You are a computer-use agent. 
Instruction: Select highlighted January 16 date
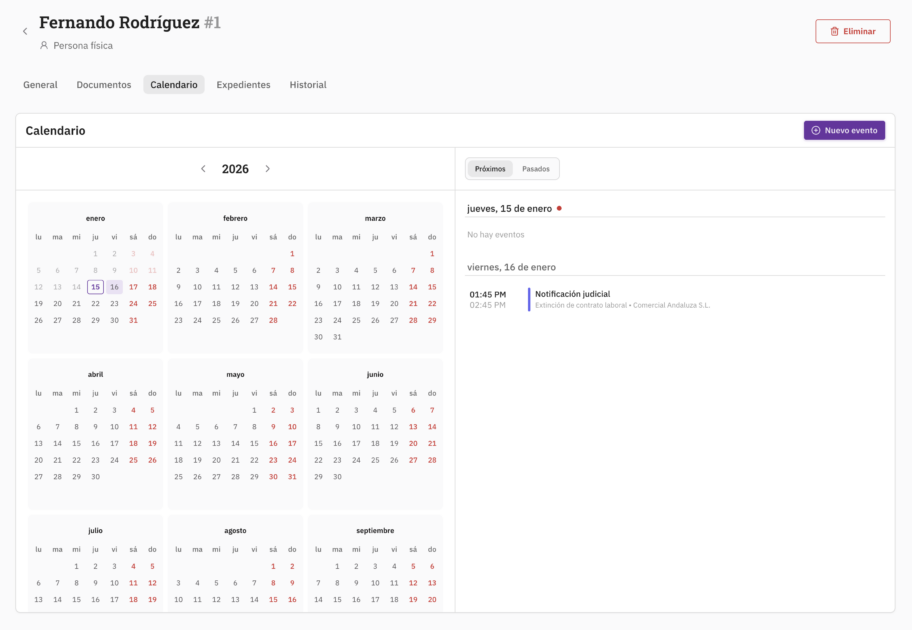114,287
